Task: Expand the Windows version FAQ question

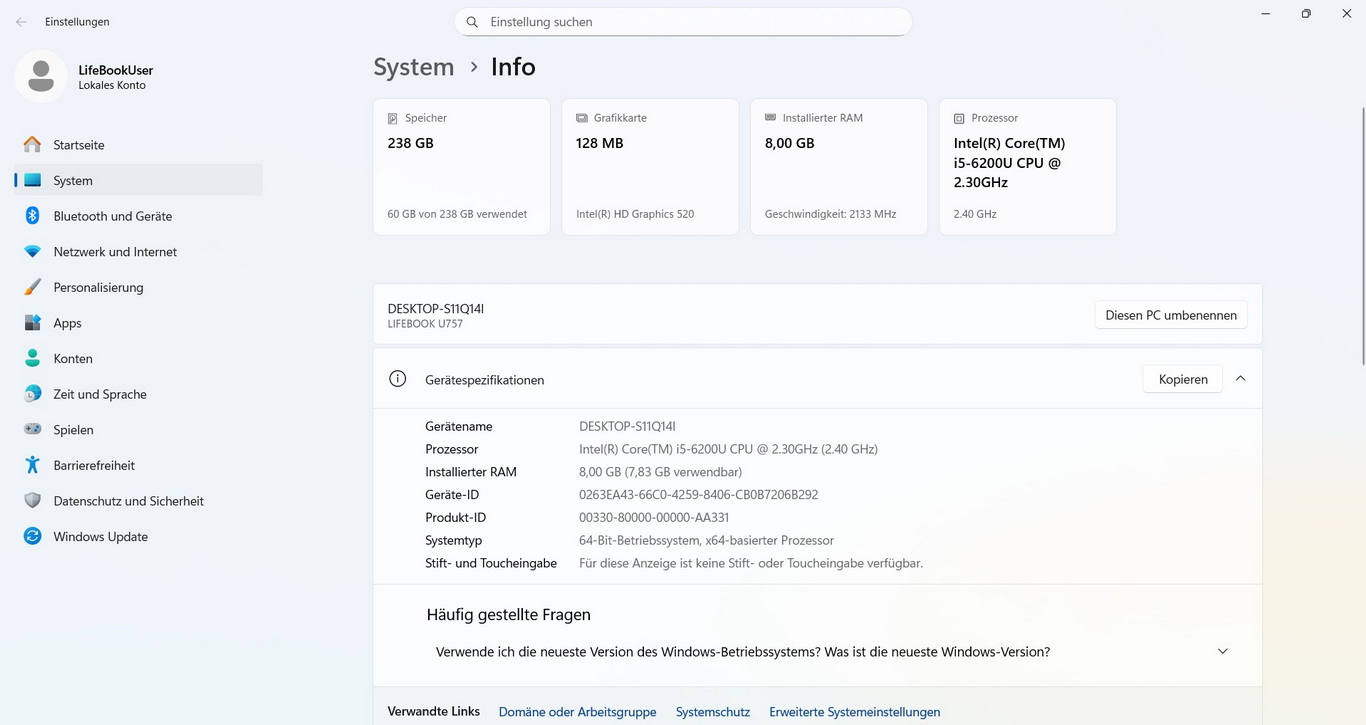Action: coord(1222,652)
